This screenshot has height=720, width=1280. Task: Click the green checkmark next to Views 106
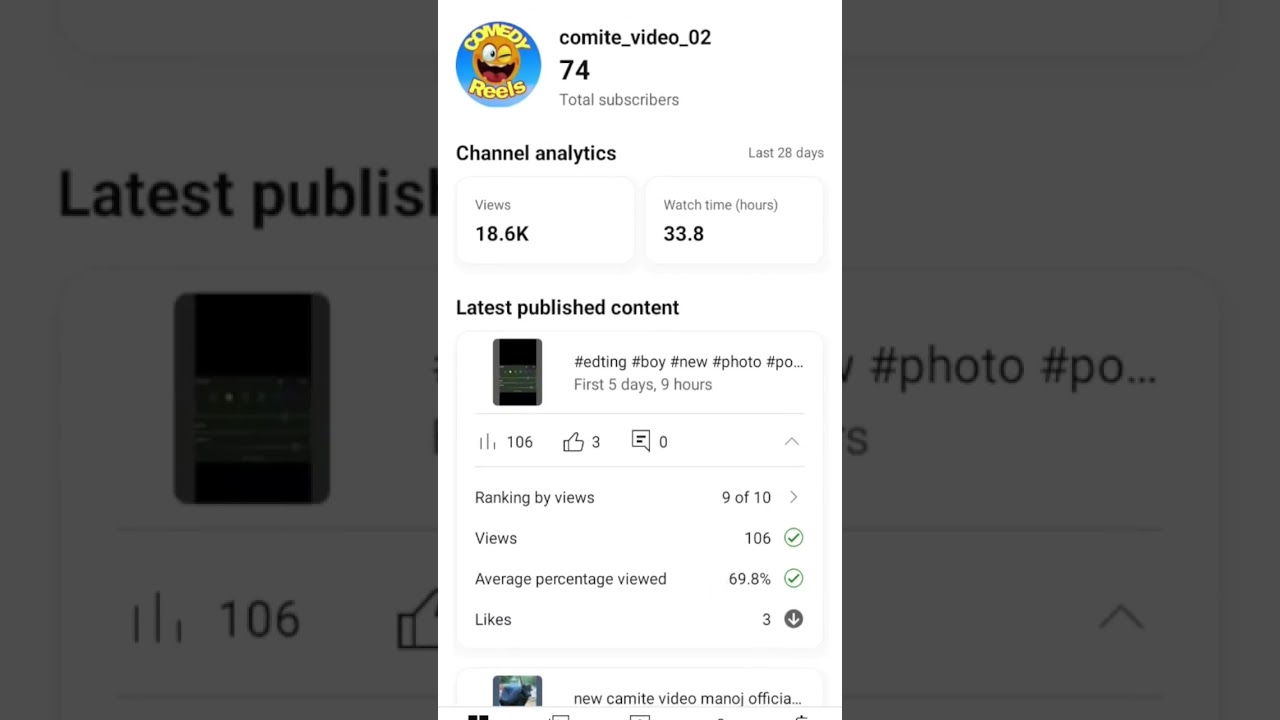point(793,538)
